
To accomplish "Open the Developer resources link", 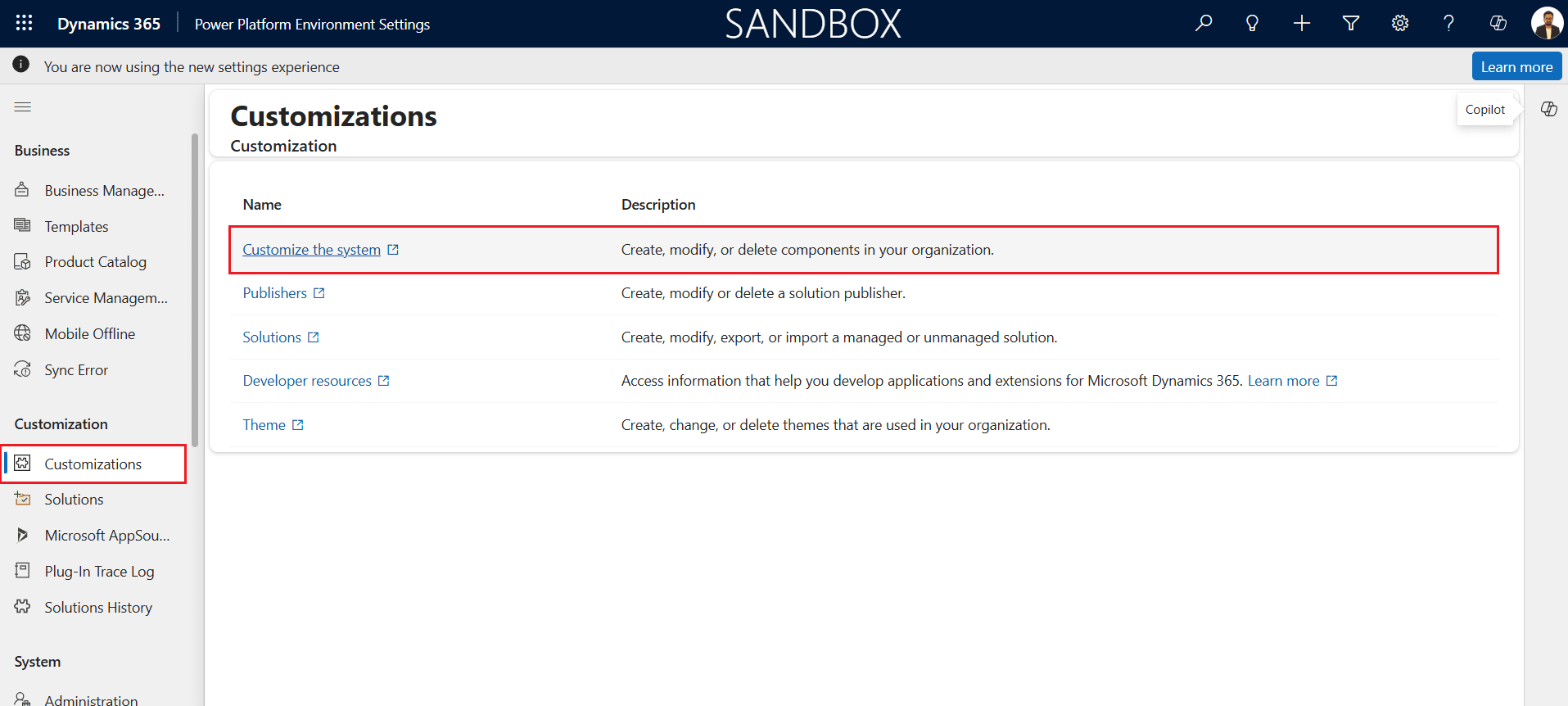I will point(307,381).
